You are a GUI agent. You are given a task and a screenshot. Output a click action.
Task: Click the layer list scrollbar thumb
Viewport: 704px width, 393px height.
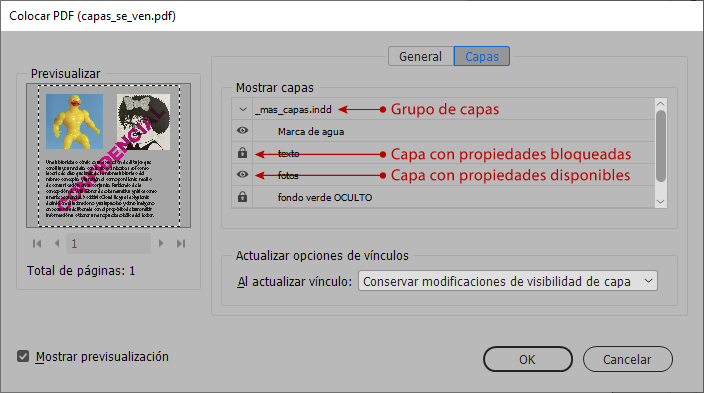(660, 146)
